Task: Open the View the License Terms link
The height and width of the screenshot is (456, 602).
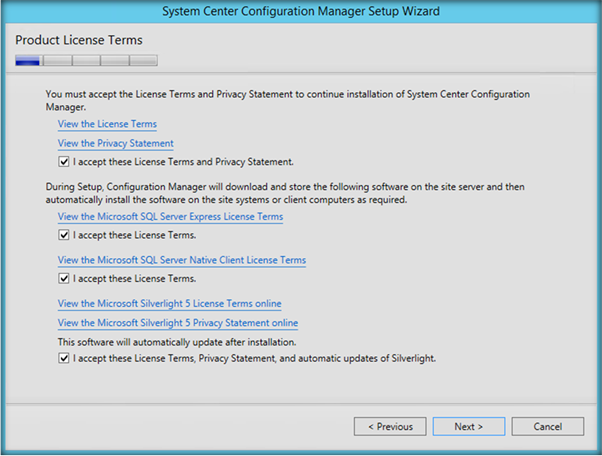Action: tap(107, 124)
